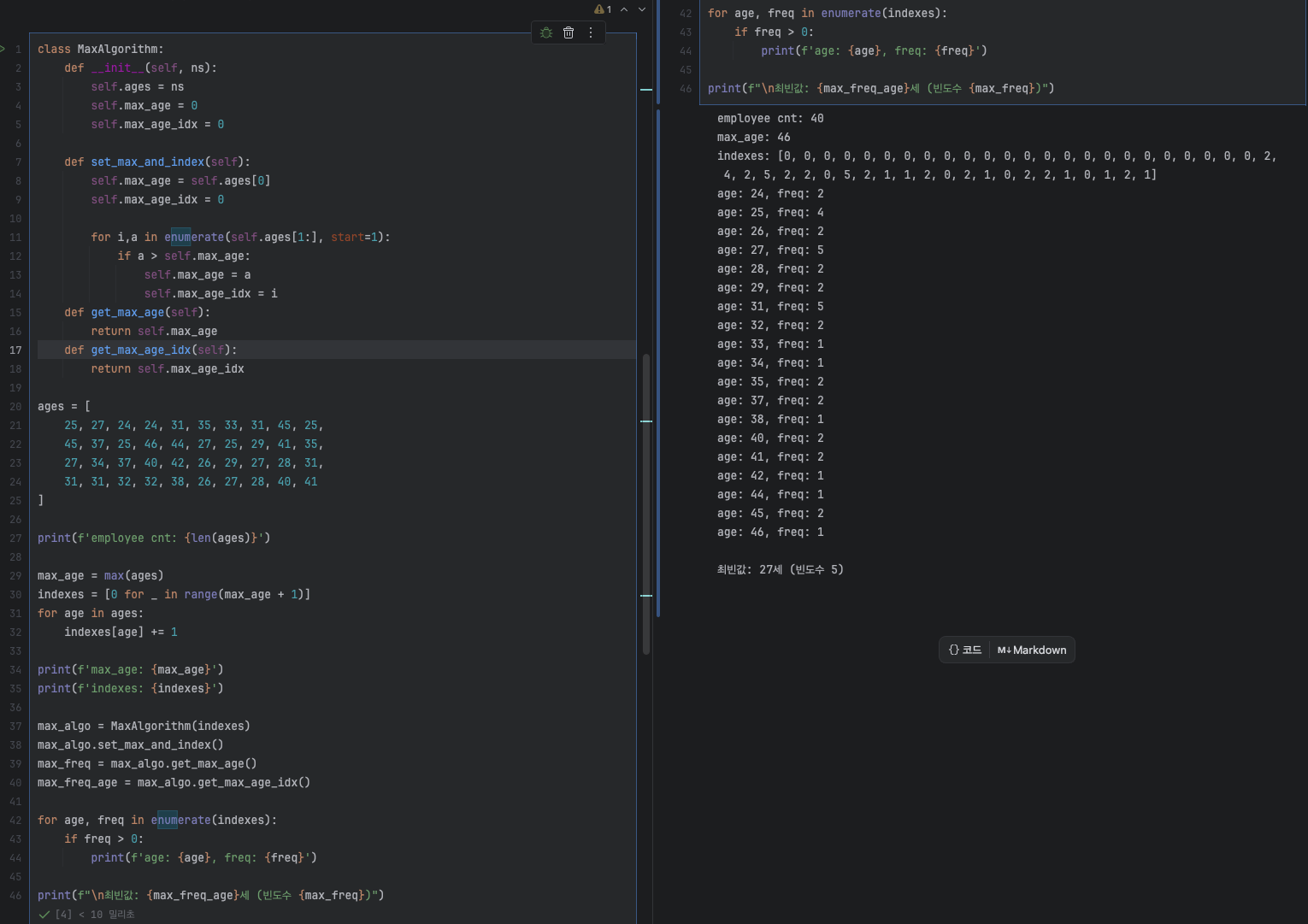Click the 'ages = [' assignment line
The width and height of the screenshot is (1308, 924).
64,406
